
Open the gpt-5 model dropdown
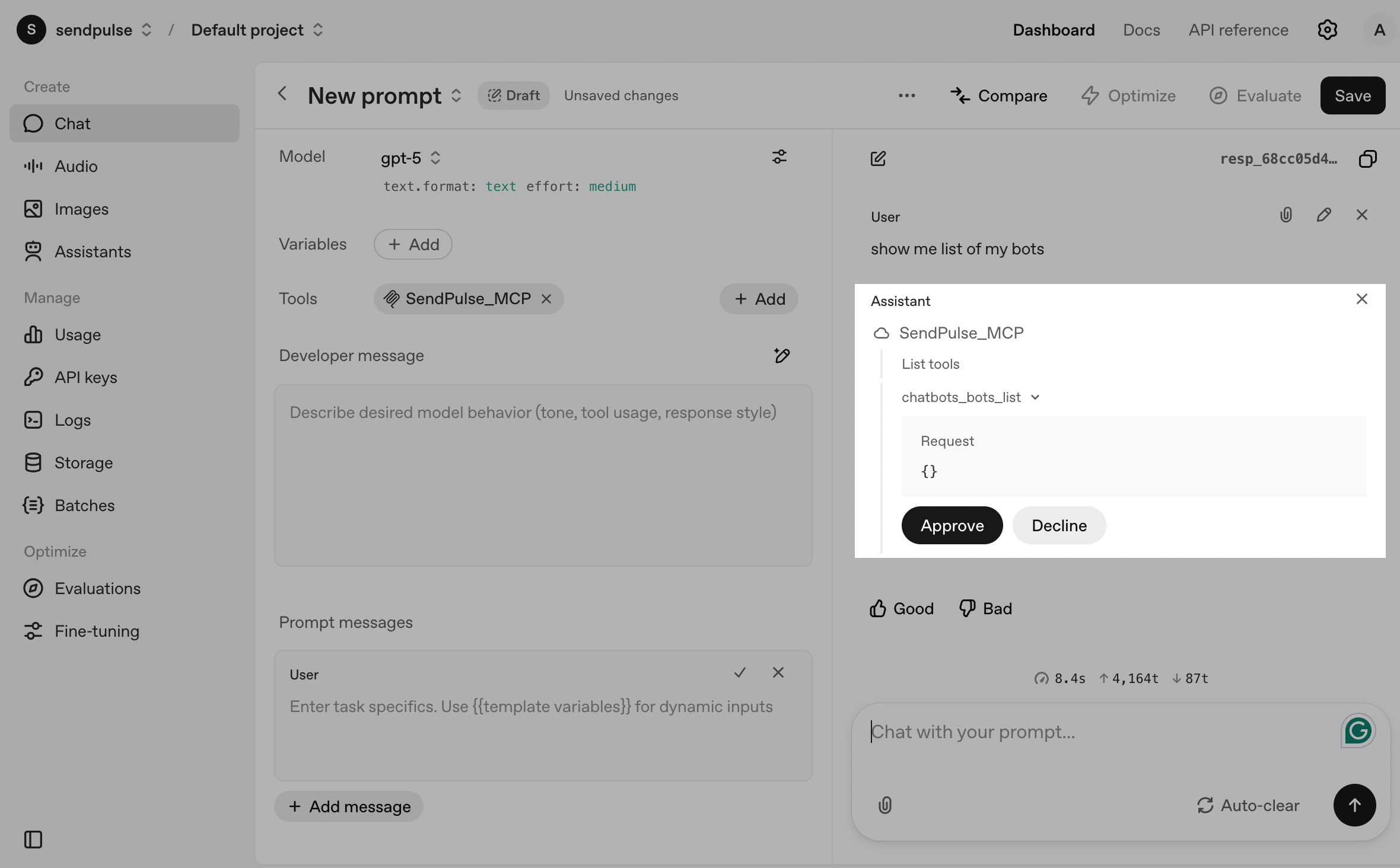coord(411,158)
